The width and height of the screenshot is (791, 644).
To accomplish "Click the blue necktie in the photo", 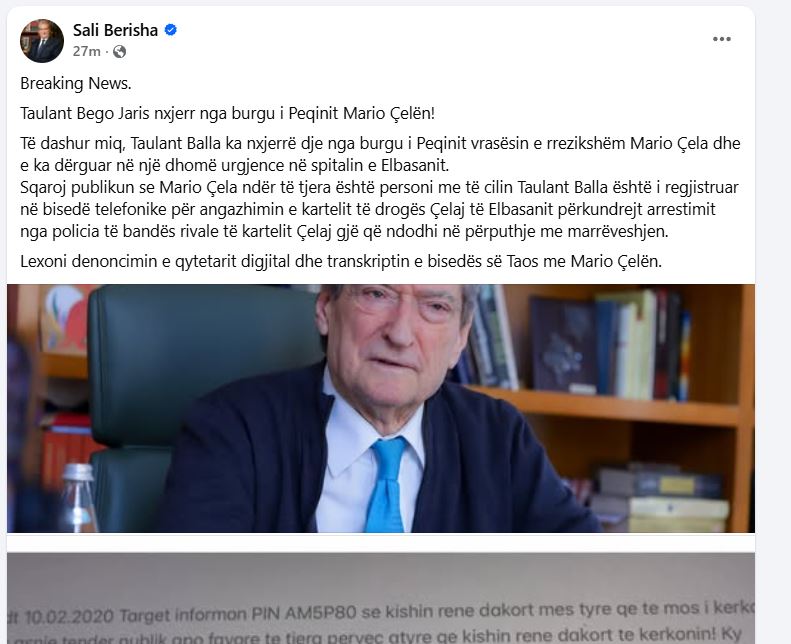I will [x=385, y=484].
